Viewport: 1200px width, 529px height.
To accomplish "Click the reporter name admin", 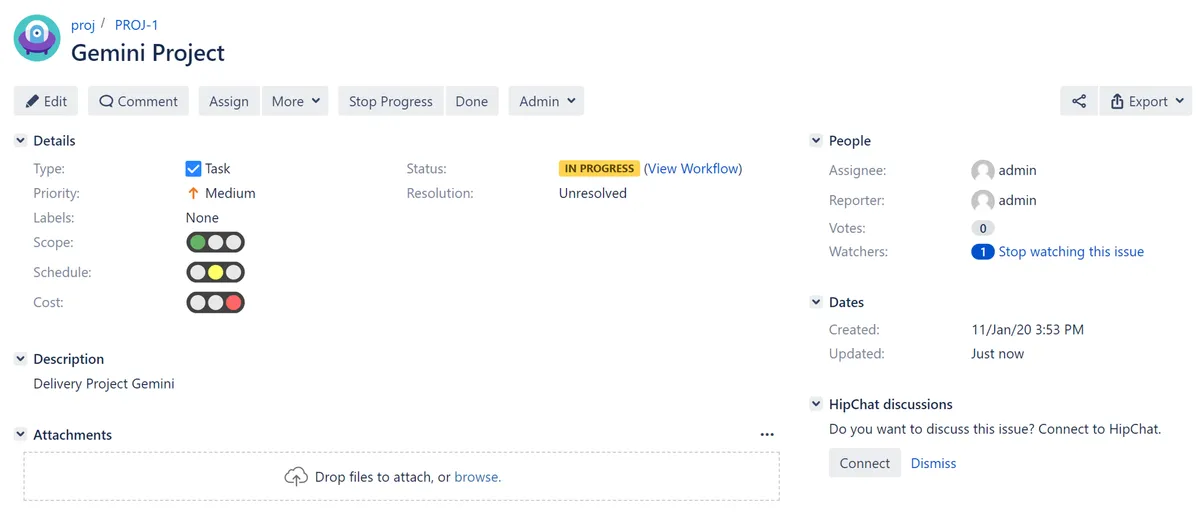I will click(1017, 201).
